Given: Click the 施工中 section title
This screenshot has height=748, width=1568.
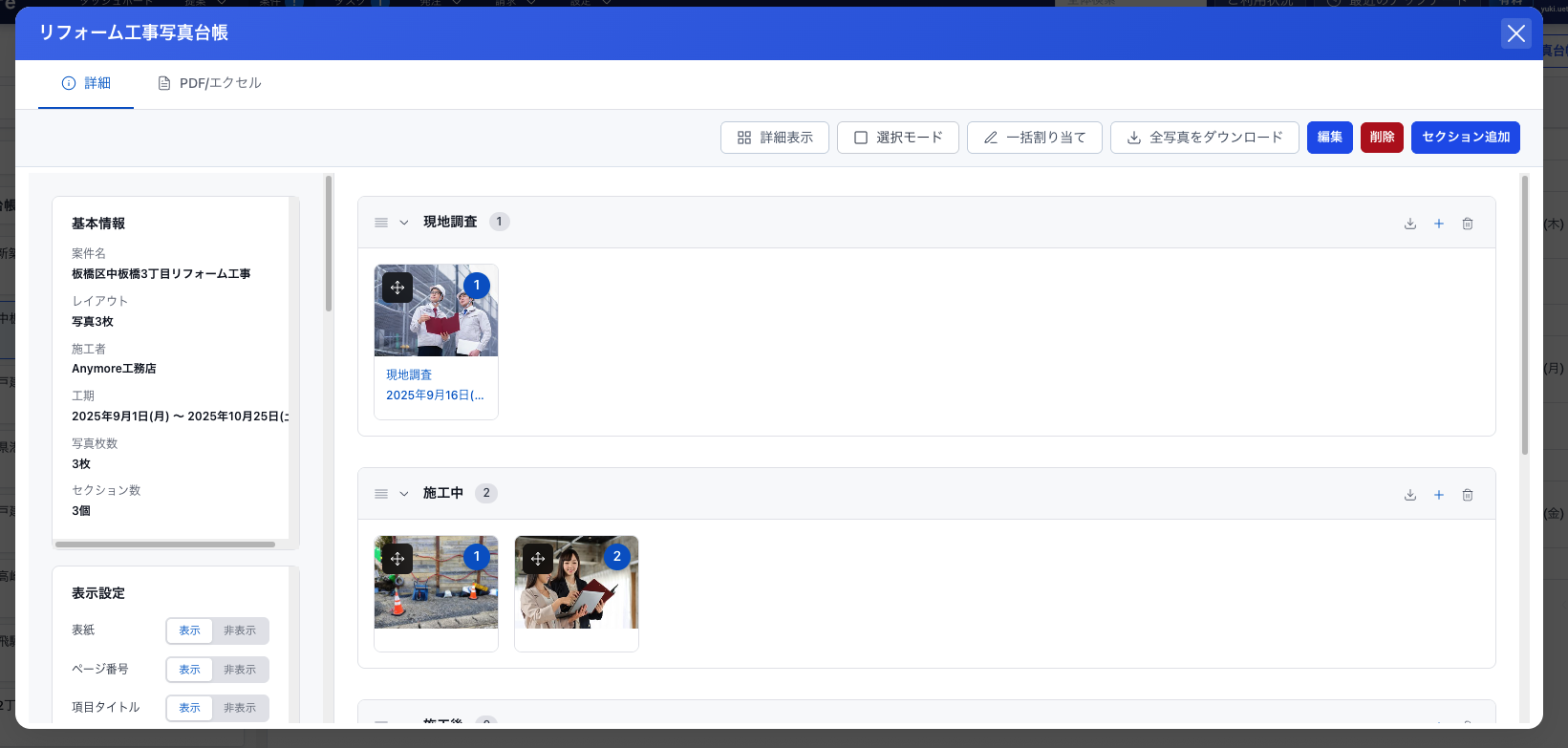Looking at the screenshot, I should click(443, 493).
